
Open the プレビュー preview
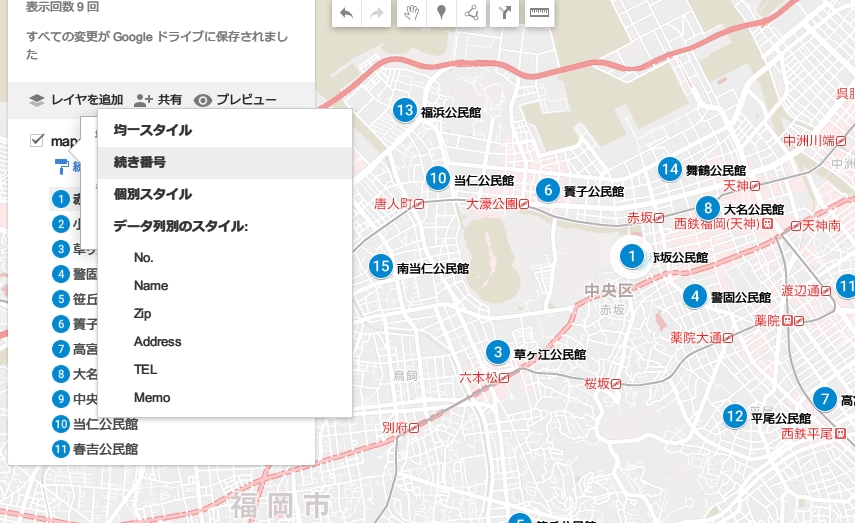pyautogui.click(x=235, y=100)
